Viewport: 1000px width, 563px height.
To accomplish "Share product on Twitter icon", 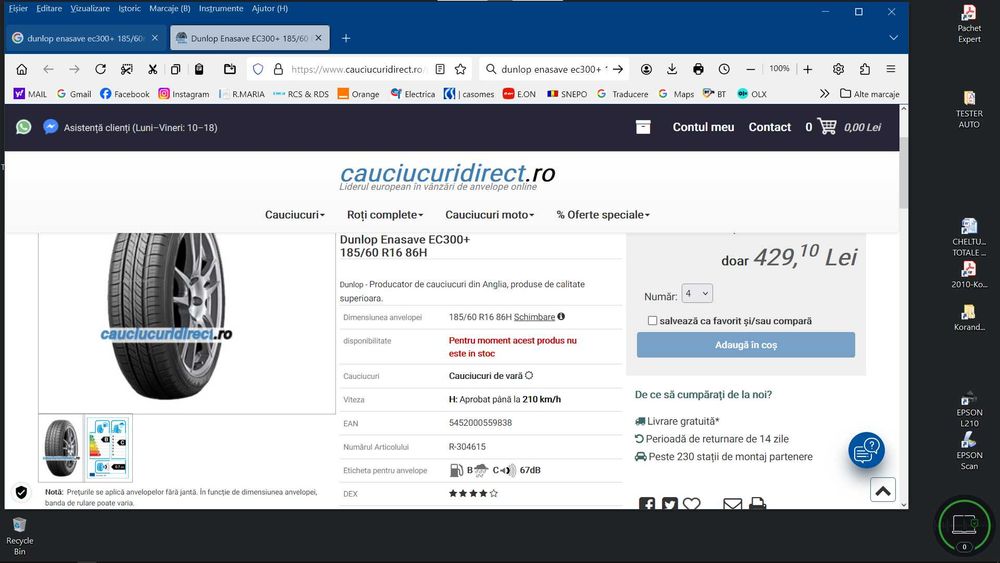I will [670, 504].
